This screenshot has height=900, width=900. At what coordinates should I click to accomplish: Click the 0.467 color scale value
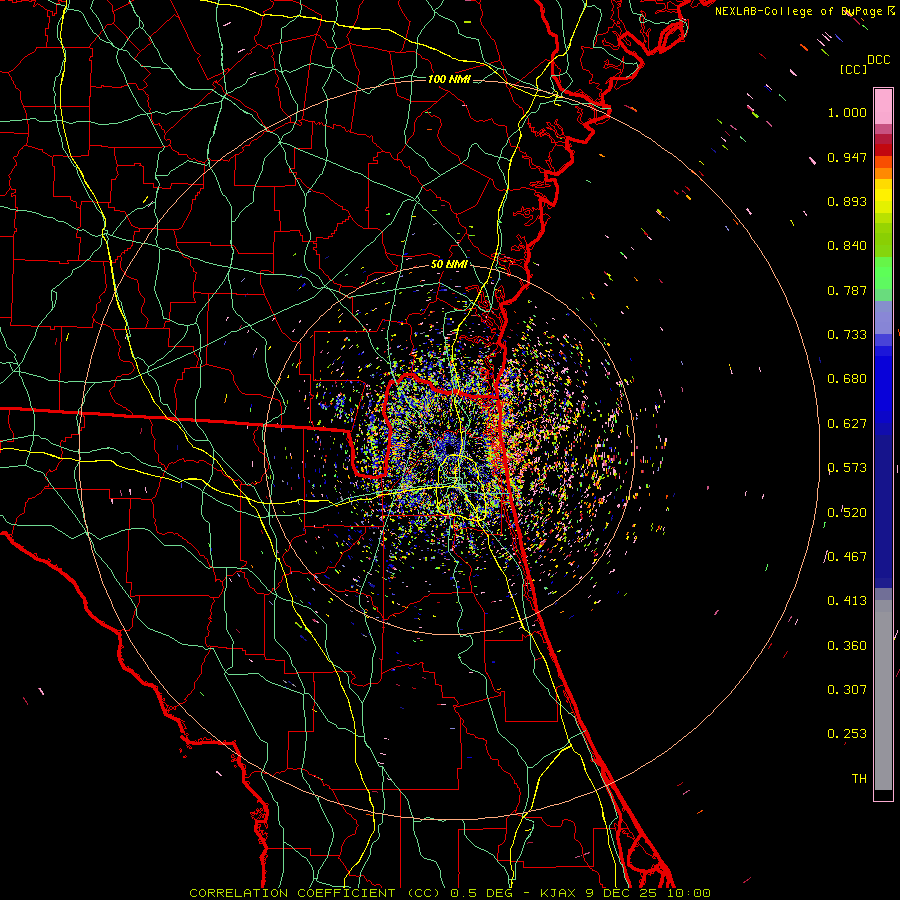[847, 557]
